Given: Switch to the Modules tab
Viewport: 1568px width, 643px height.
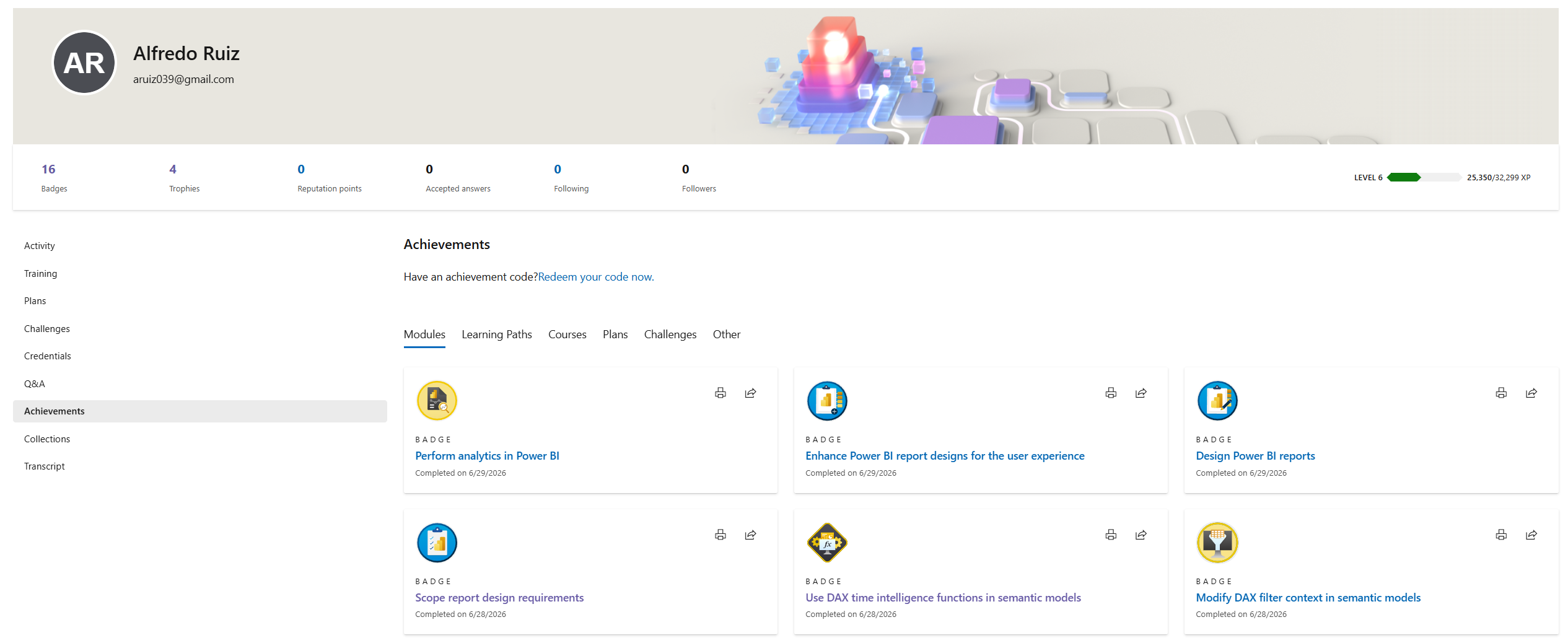Looking at the screenshot, I should 424,335.
